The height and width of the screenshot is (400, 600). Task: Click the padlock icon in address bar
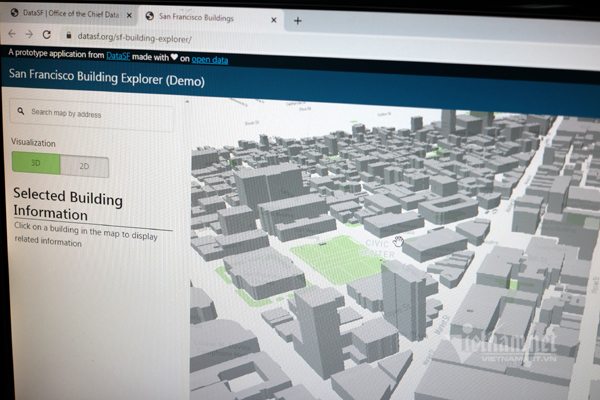(x=66, y=36)
